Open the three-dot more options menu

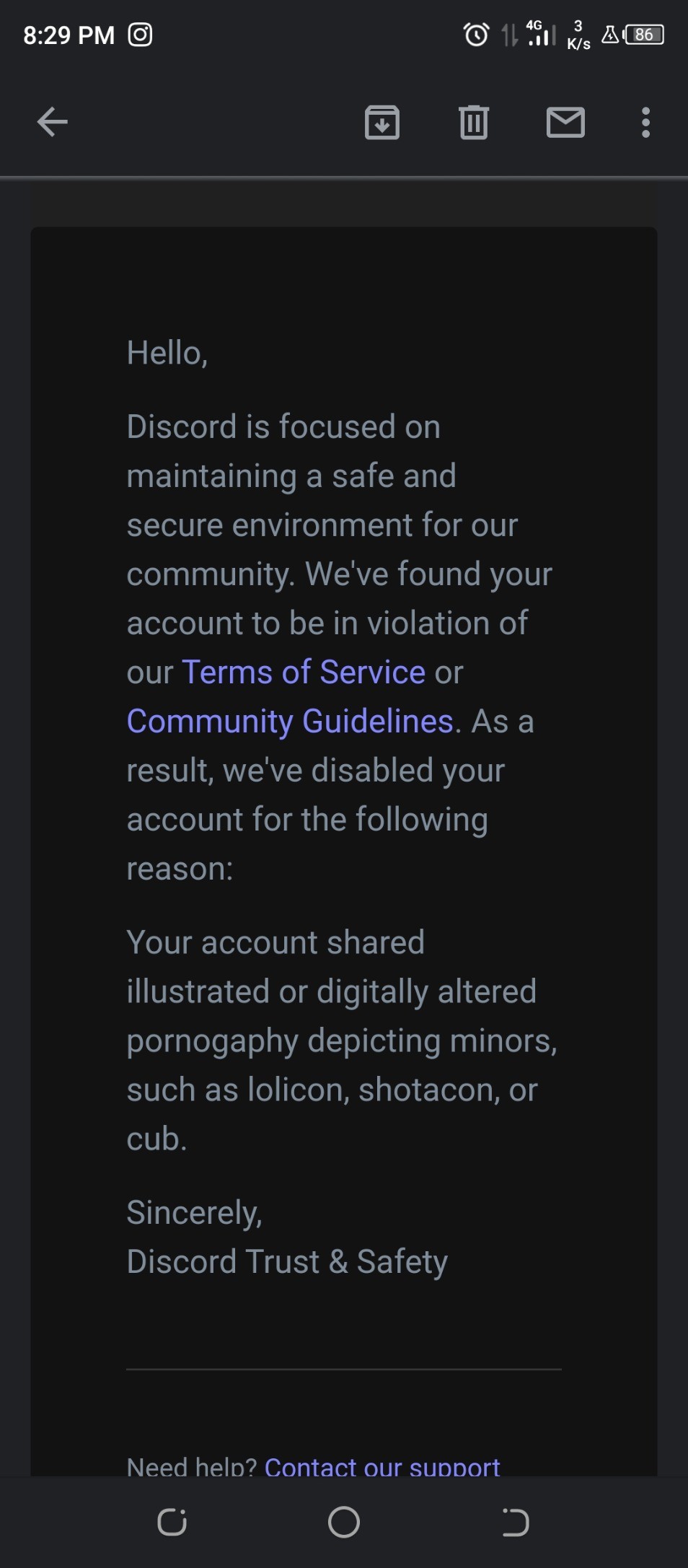tap(645, 122)
